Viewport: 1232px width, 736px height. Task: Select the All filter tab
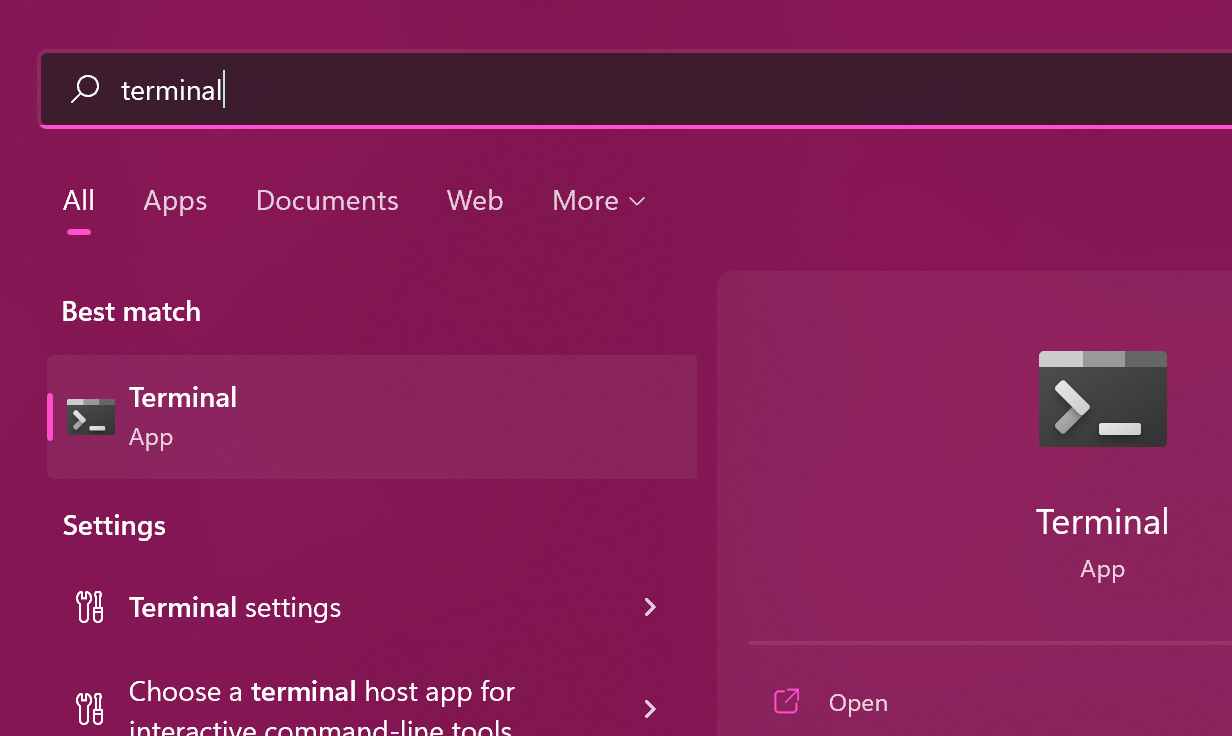(79, 201)
